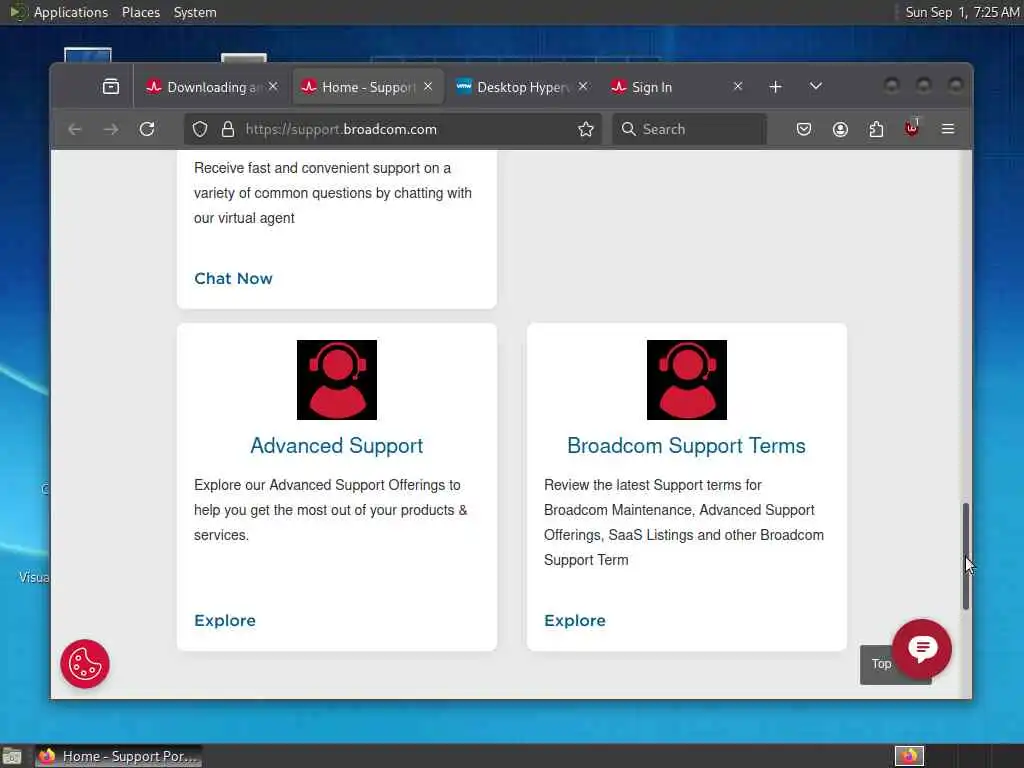Open the Firefox View recent browsing icon
Viewport: 1024px width, 768px height.
(x=111, y=87)
